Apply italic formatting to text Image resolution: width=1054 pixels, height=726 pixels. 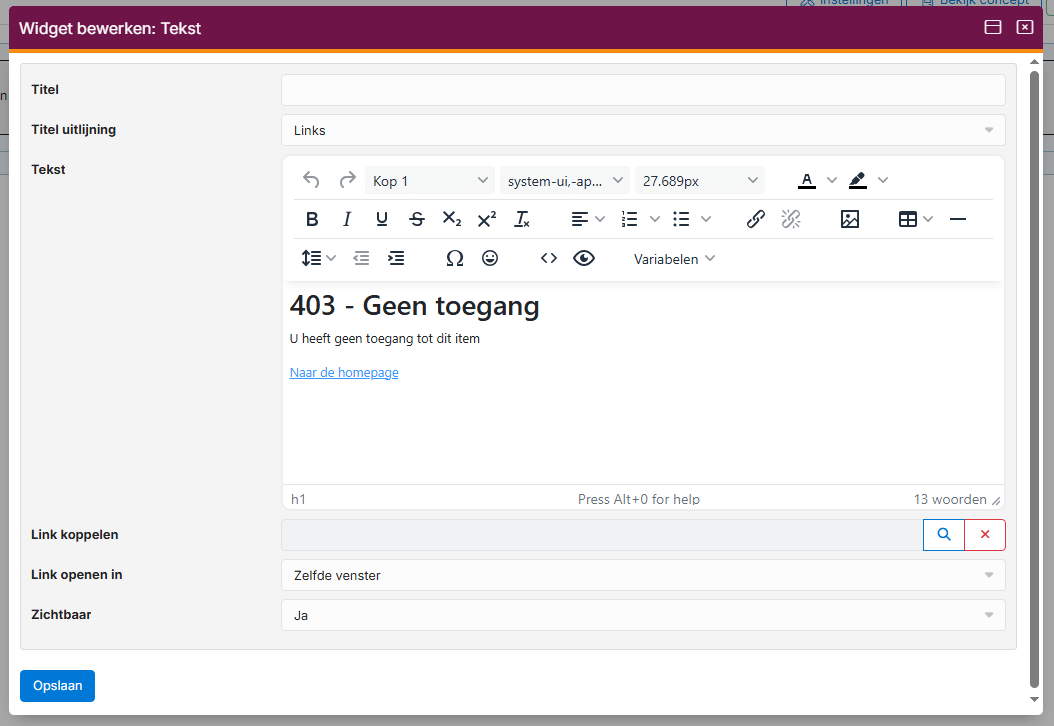click(x=347, y=219)
